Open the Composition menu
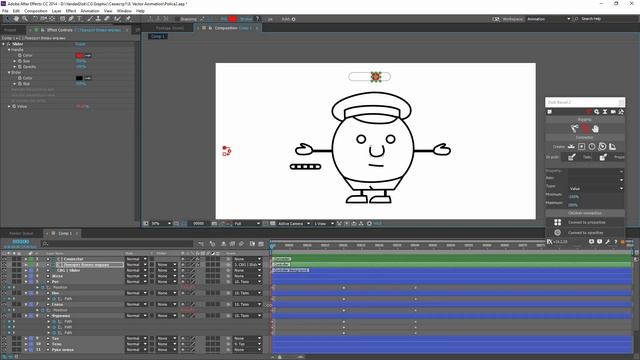This screenshot has height=360, width=640. (36, 11)
